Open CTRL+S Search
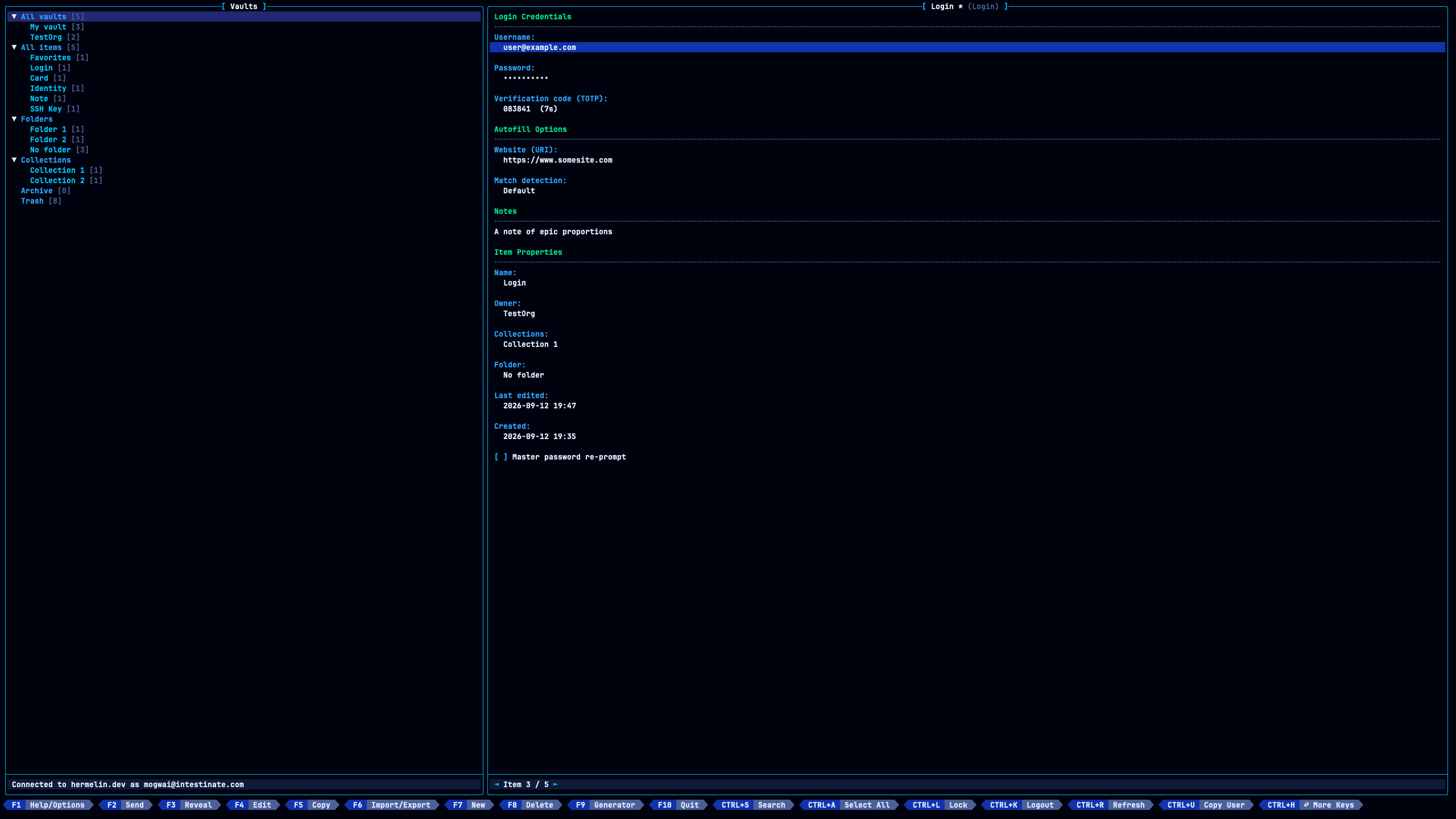The height and width of the screenshot is (819, 1456). [754, 805]
